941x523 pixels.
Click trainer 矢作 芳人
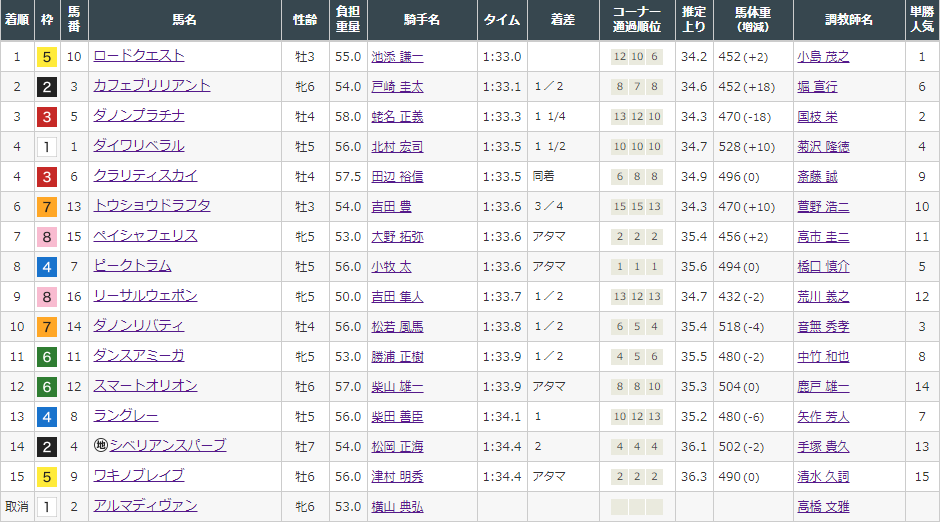coord(823,417)
